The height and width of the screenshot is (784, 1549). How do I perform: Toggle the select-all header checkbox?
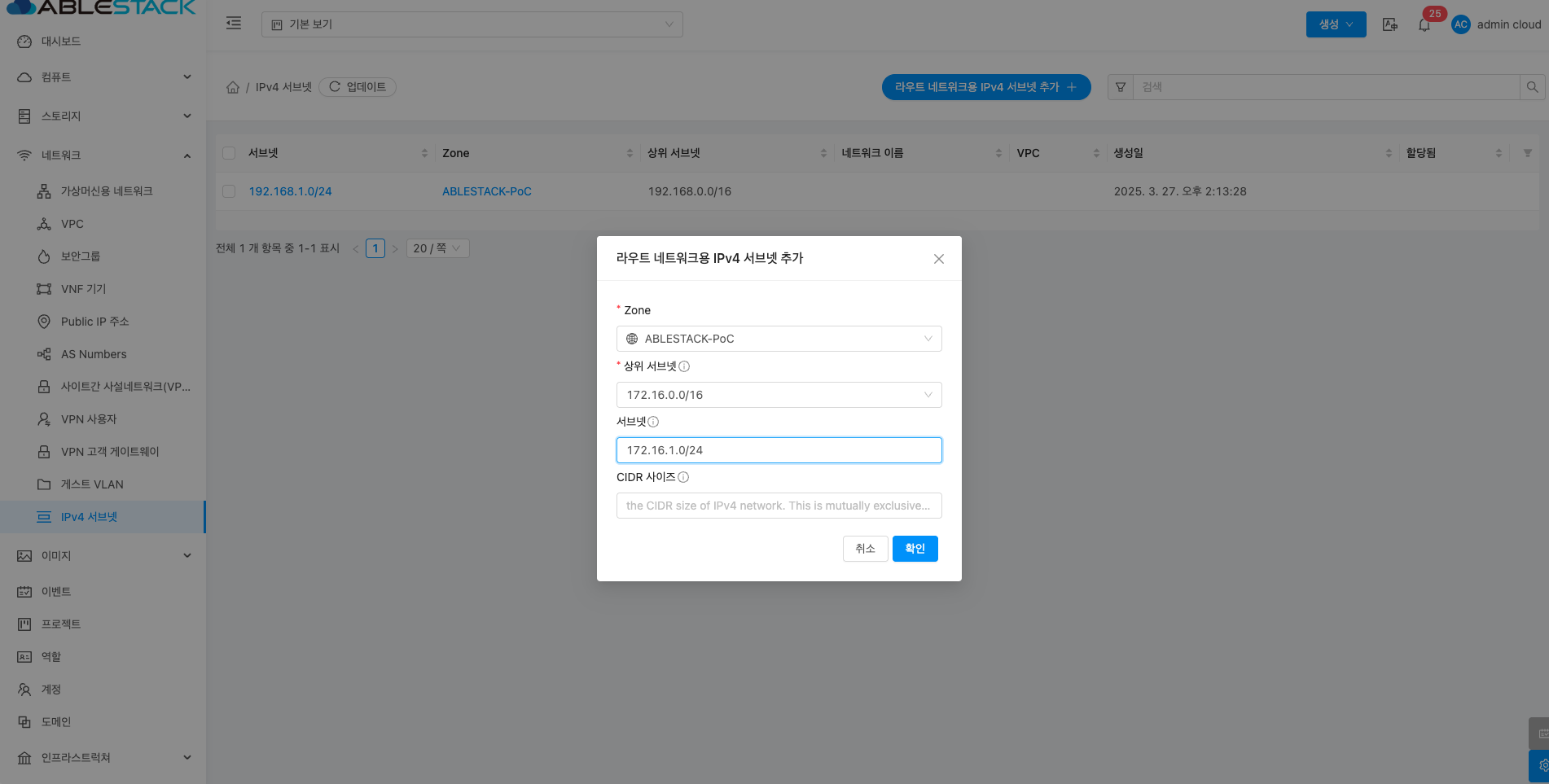tap(229, 153)
